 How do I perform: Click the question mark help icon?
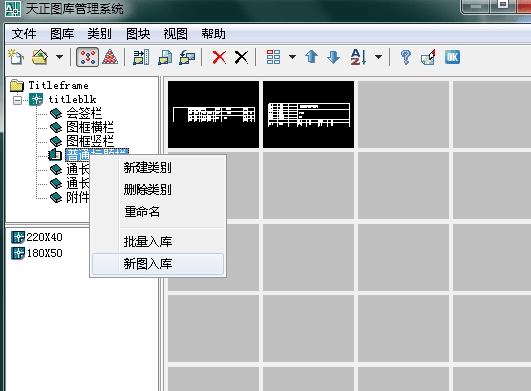tap(406, 57)
